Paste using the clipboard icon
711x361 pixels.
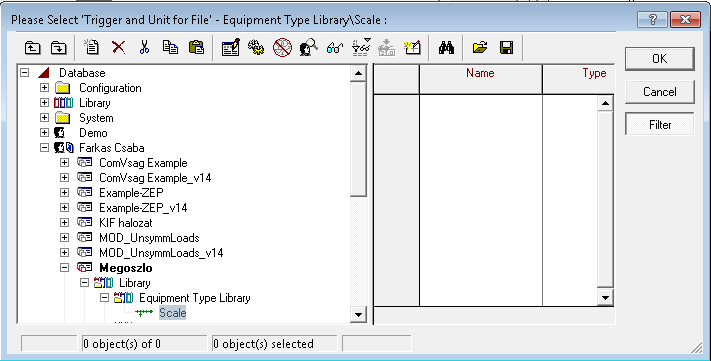(x=196, y=47)
